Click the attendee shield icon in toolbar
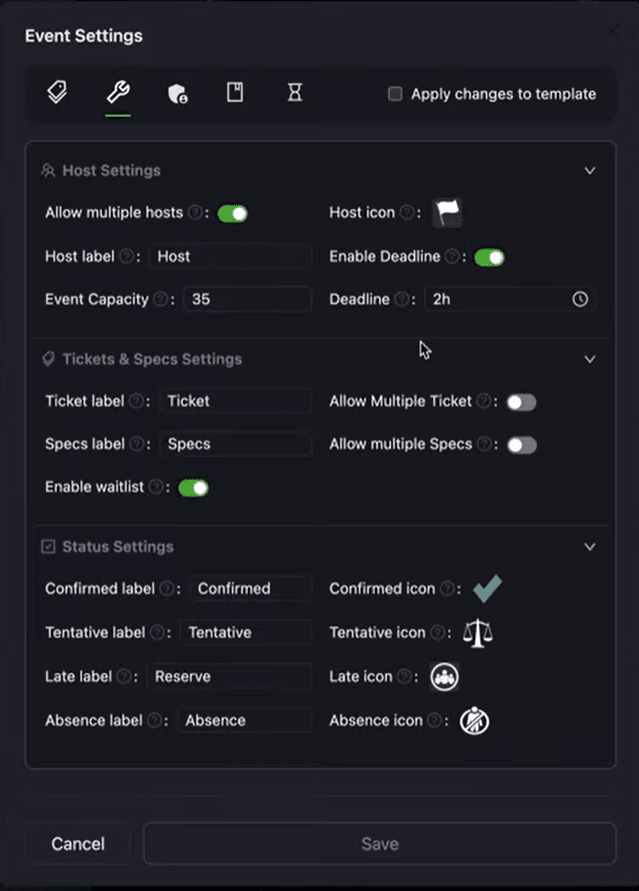The image size is (639, 891). (x=175, y=91)
